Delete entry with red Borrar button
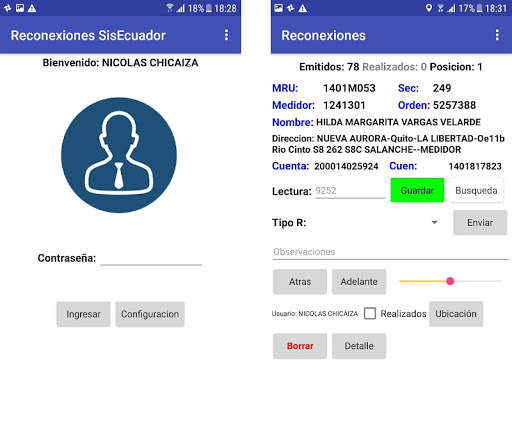This screenshot has height=429, width=512. (300, 346)
